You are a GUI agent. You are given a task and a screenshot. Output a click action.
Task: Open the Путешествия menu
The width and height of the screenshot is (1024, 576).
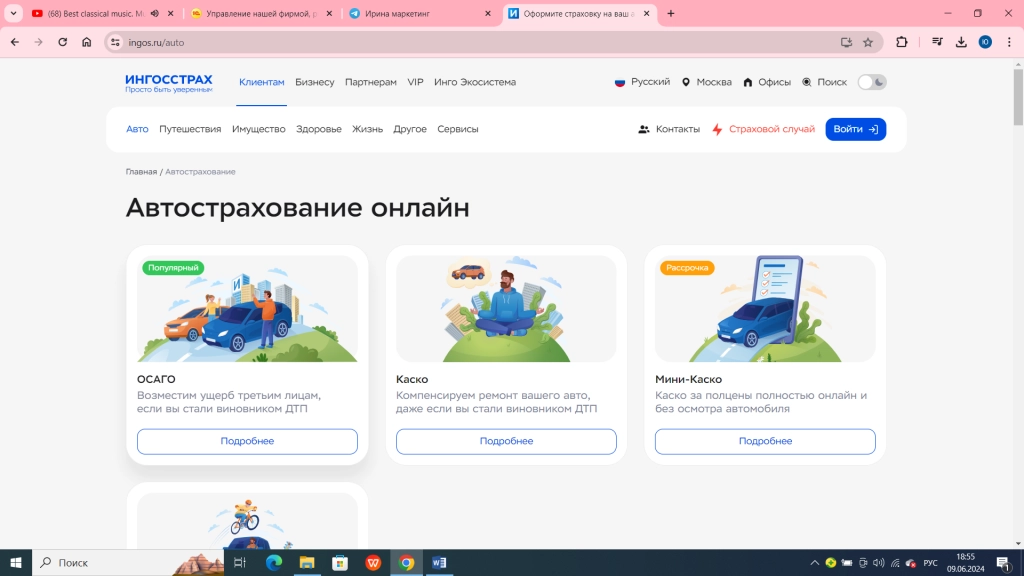(x=190, y=129)
